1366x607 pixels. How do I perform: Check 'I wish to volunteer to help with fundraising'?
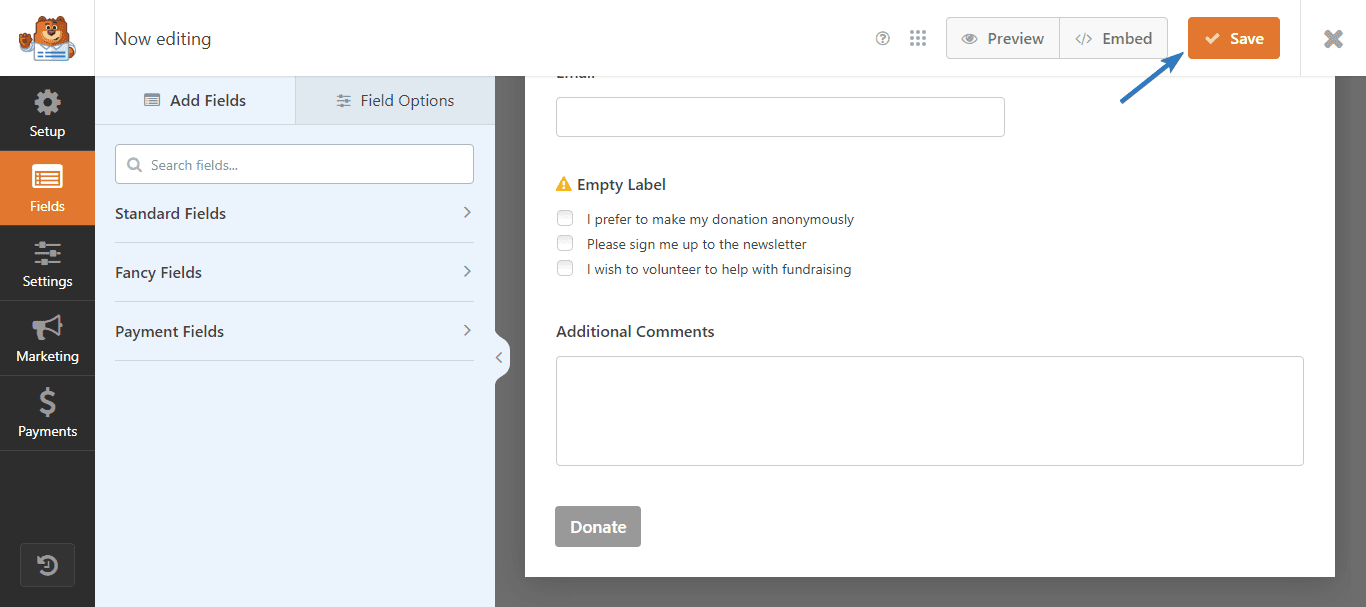coord(565,268)
